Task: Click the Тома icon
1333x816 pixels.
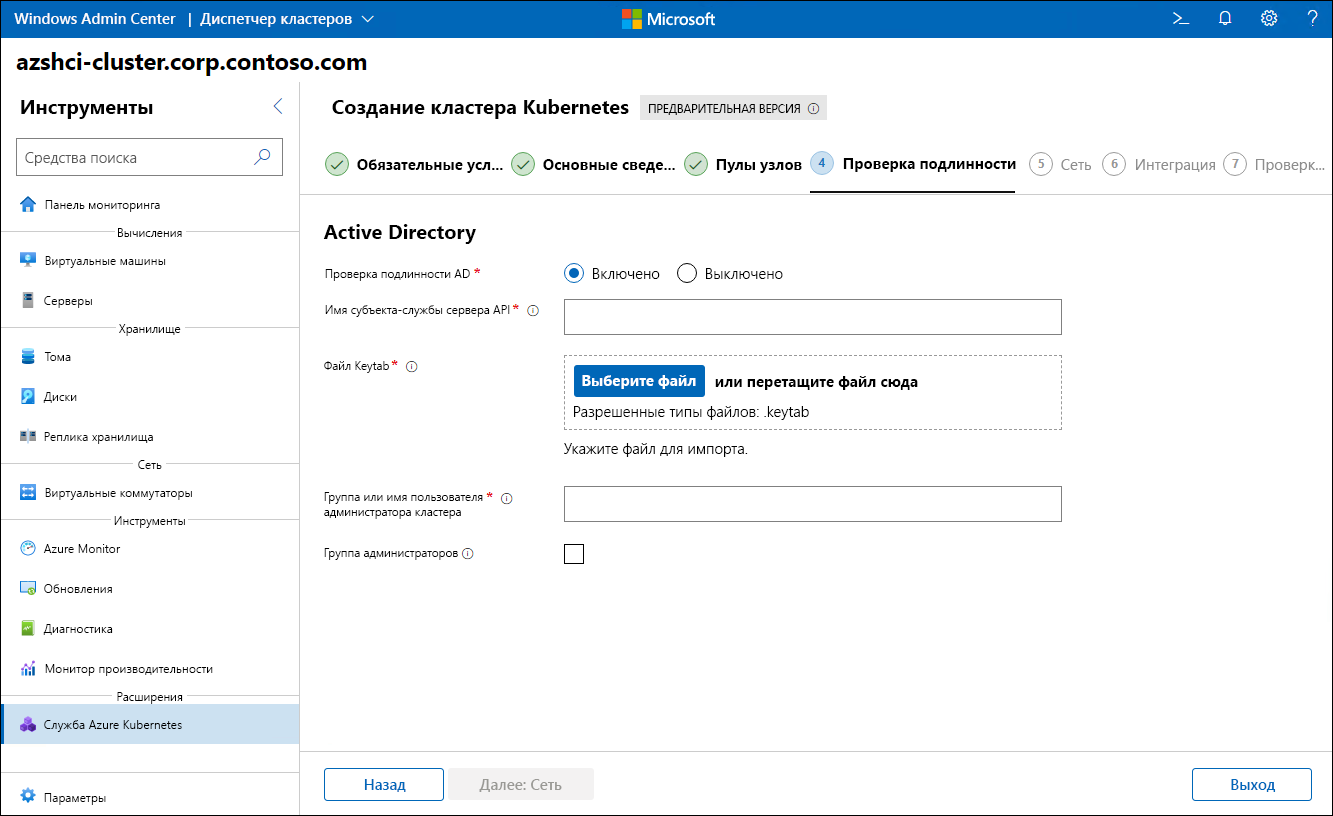Action: pyautogui.click(x=28, y=357)
